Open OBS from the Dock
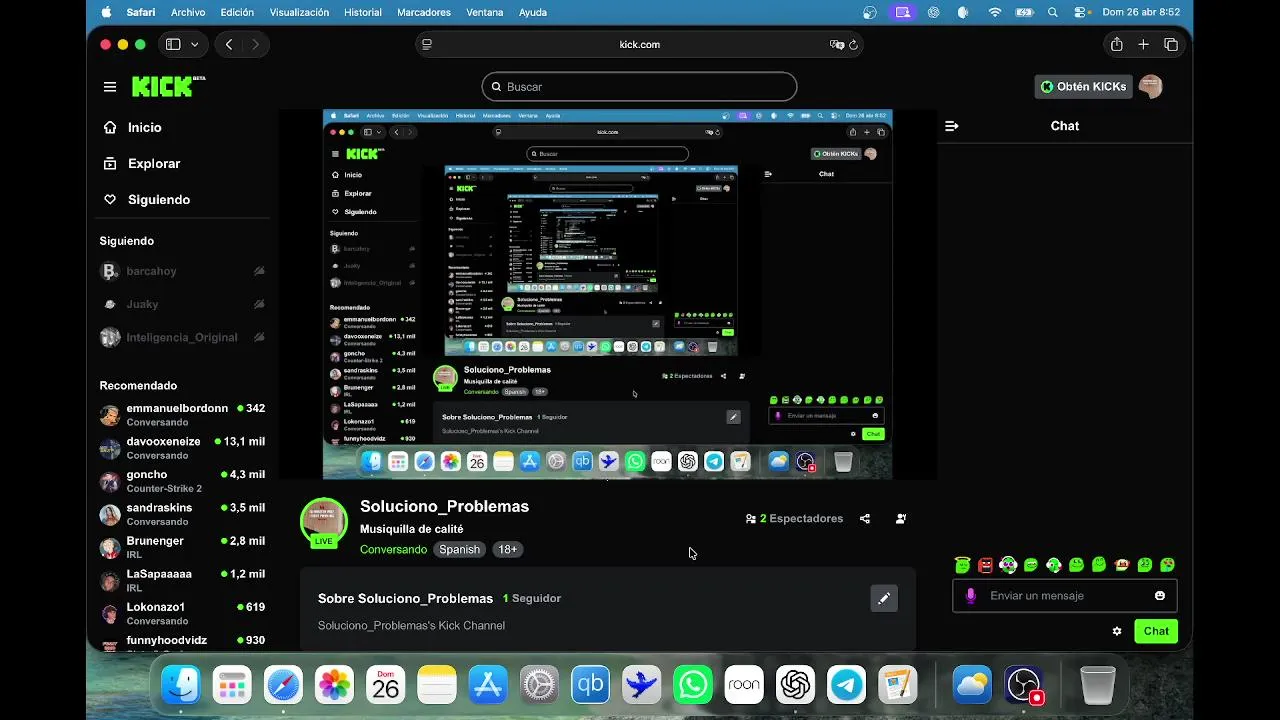This screenshot has height=720, width=1280. [1024, 685]
